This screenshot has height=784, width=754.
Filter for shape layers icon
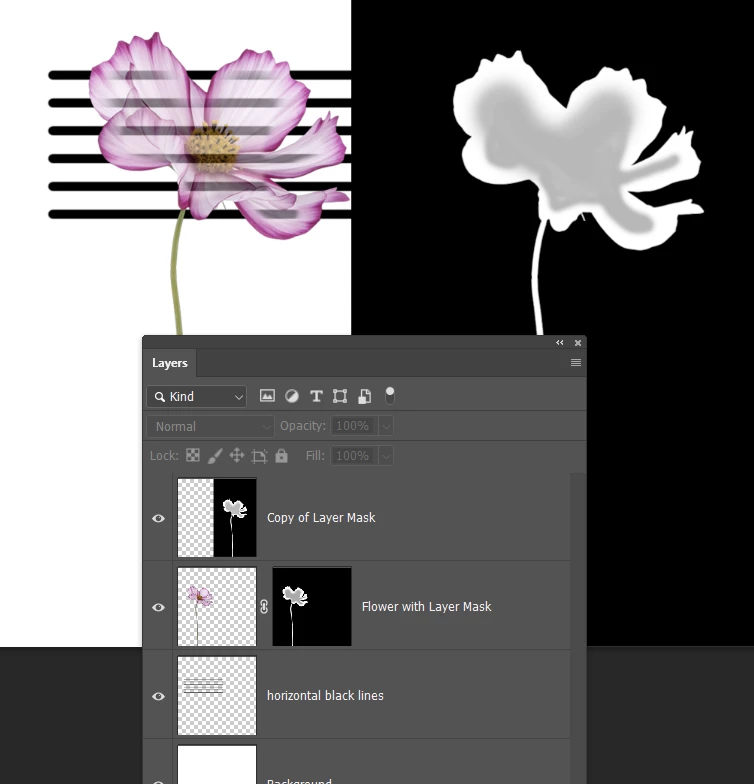[x=340, y=396]
